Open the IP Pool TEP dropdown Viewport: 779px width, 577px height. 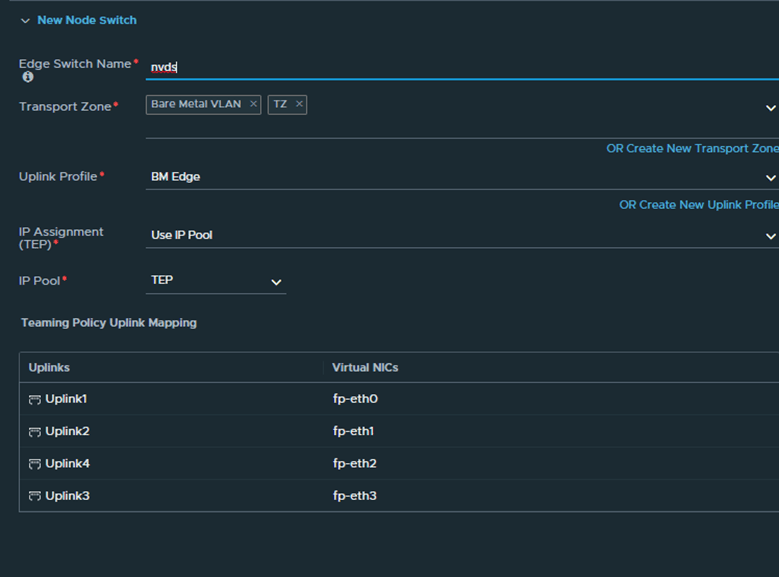(276, 283)
